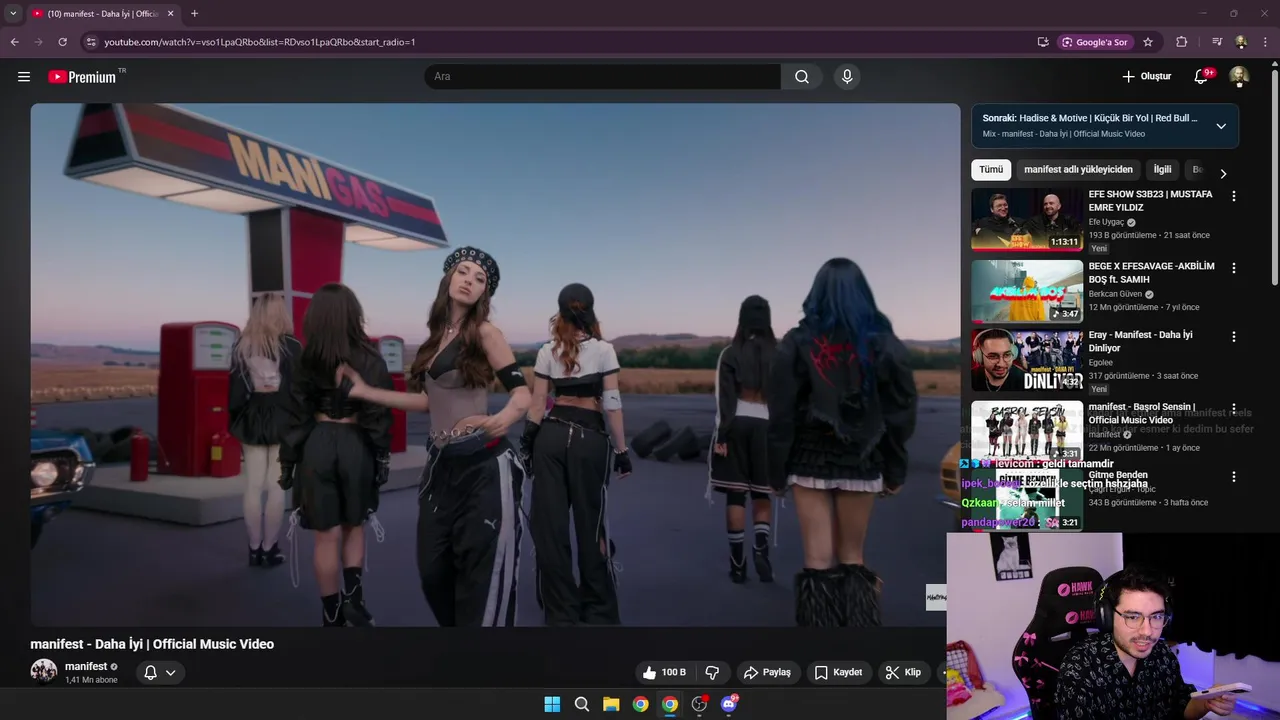Expand the Sonraki mix playlist panel
Image resolution: width=1280 pixels, height=720 pixels.
coord(1221,126)
